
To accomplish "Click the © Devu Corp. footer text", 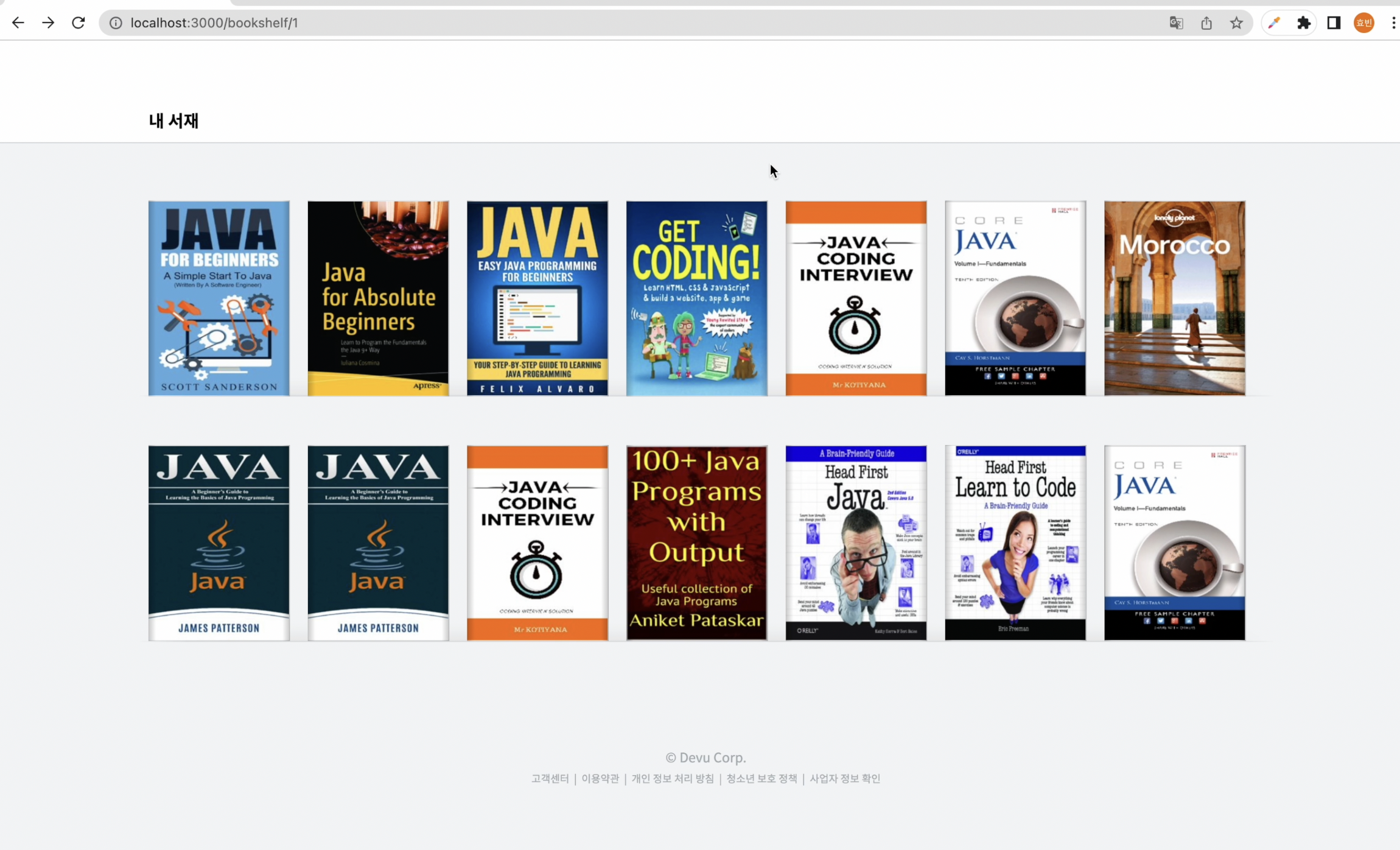I will (x=705, y=758).
